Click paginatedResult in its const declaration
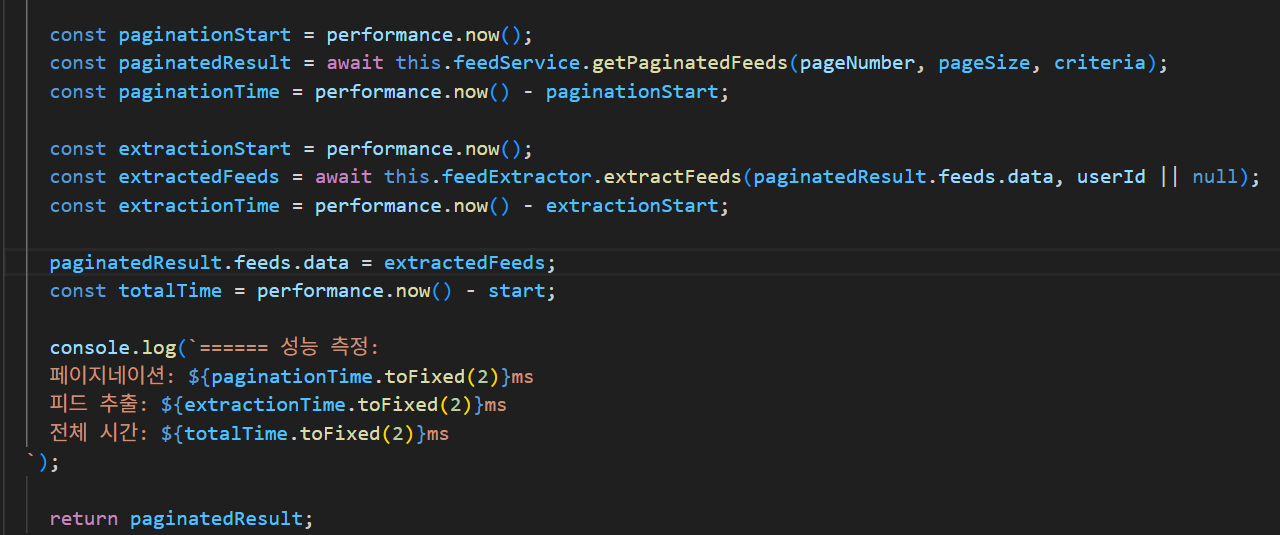 point(205,63)
